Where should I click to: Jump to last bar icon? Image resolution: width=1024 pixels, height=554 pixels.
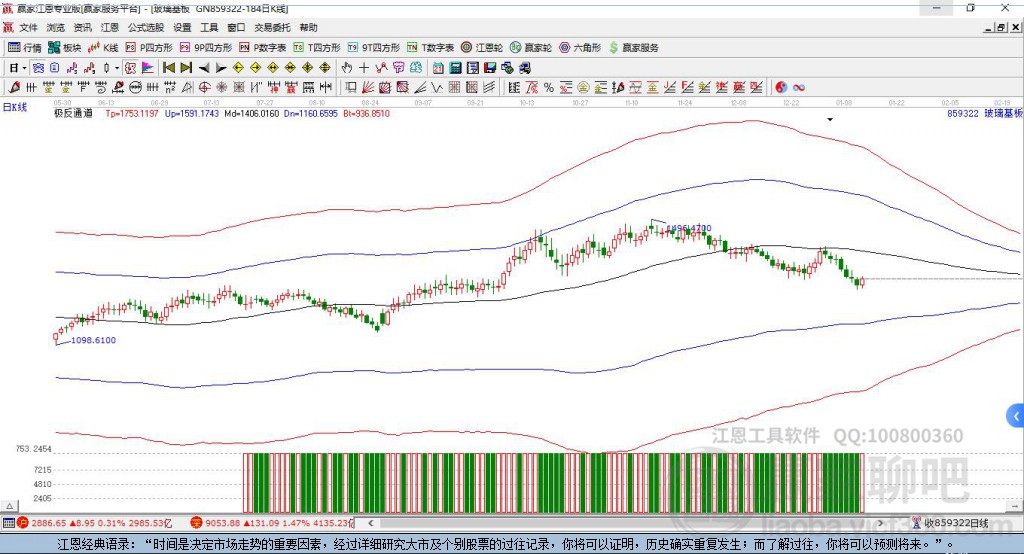[186, 68]
